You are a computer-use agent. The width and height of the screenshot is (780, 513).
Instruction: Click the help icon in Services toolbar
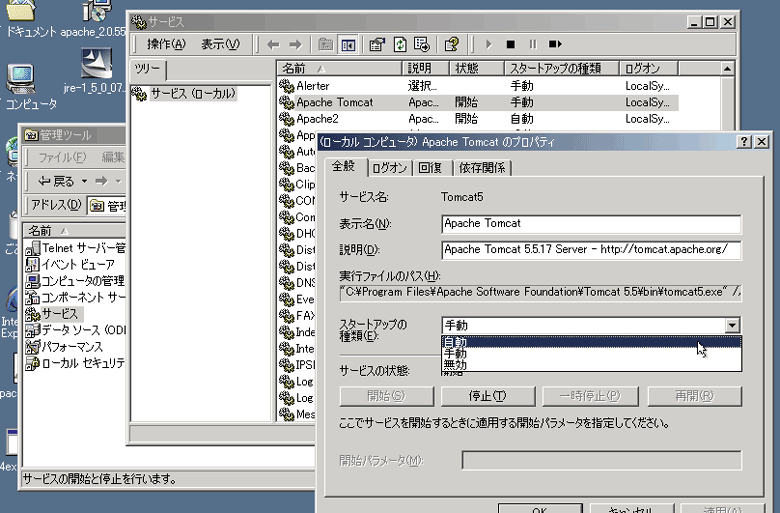coord(452,45)
